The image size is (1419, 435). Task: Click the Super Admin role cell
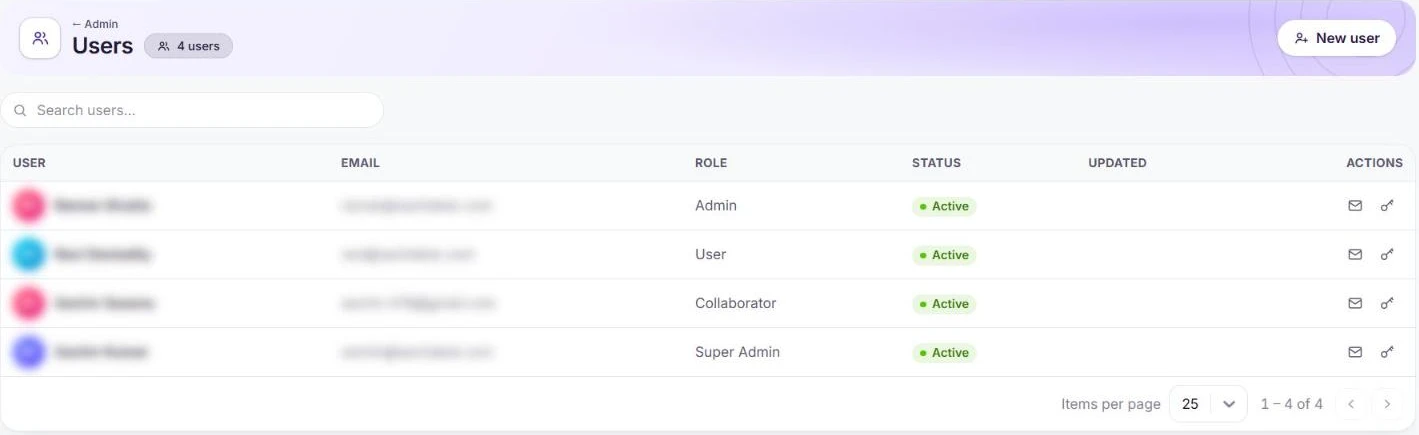click(738, 352)
